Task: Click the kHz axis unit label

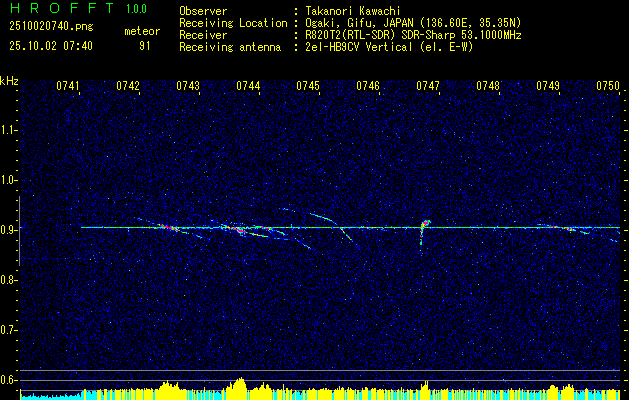Action: pos(9,81)
